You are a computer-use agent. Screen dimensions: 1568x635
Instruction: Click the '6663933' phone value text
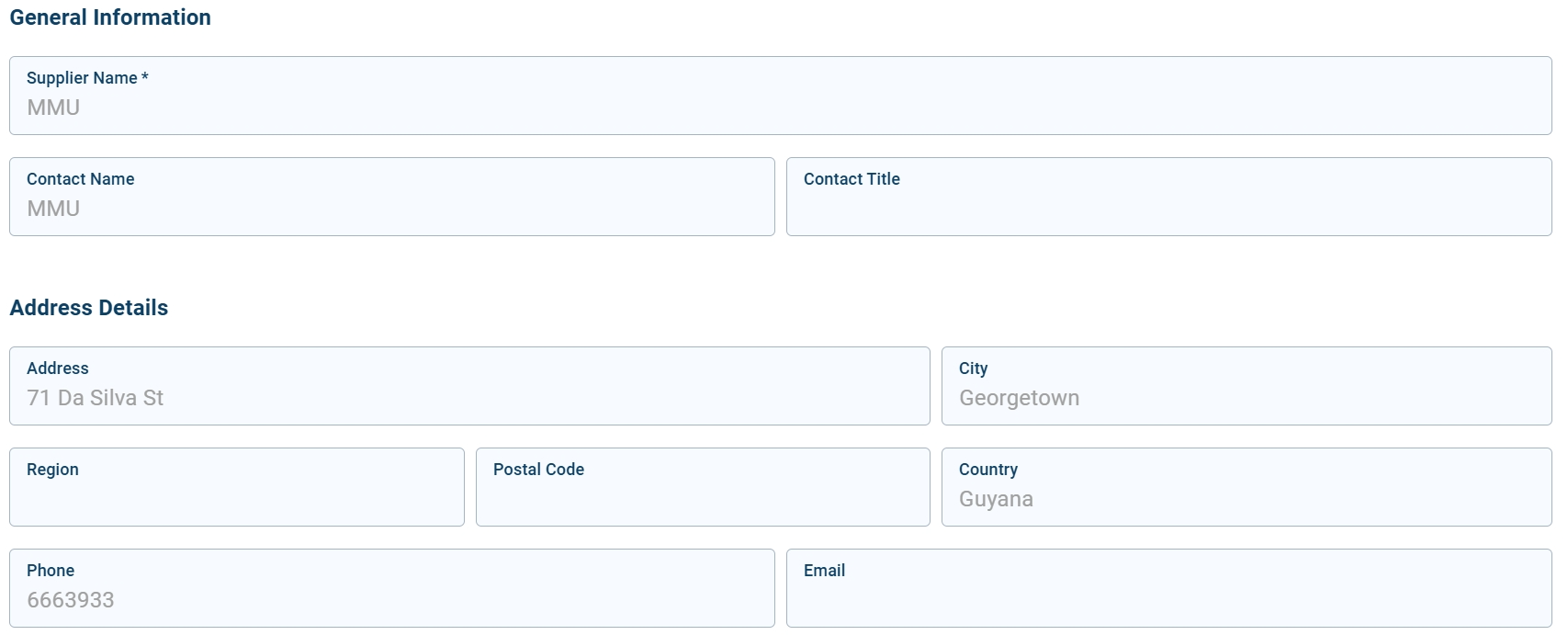(x=71, y=600)
